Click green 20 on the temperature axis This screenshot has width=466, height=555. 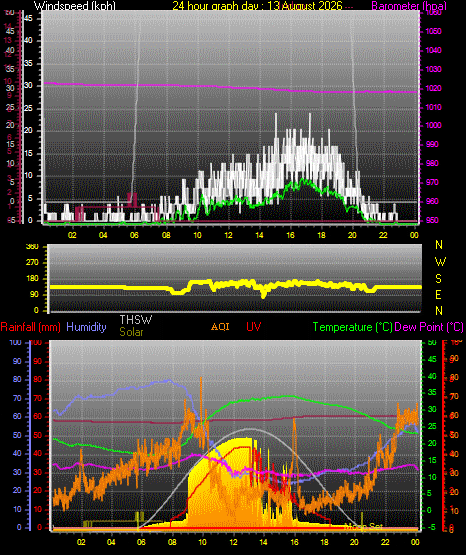432,443
